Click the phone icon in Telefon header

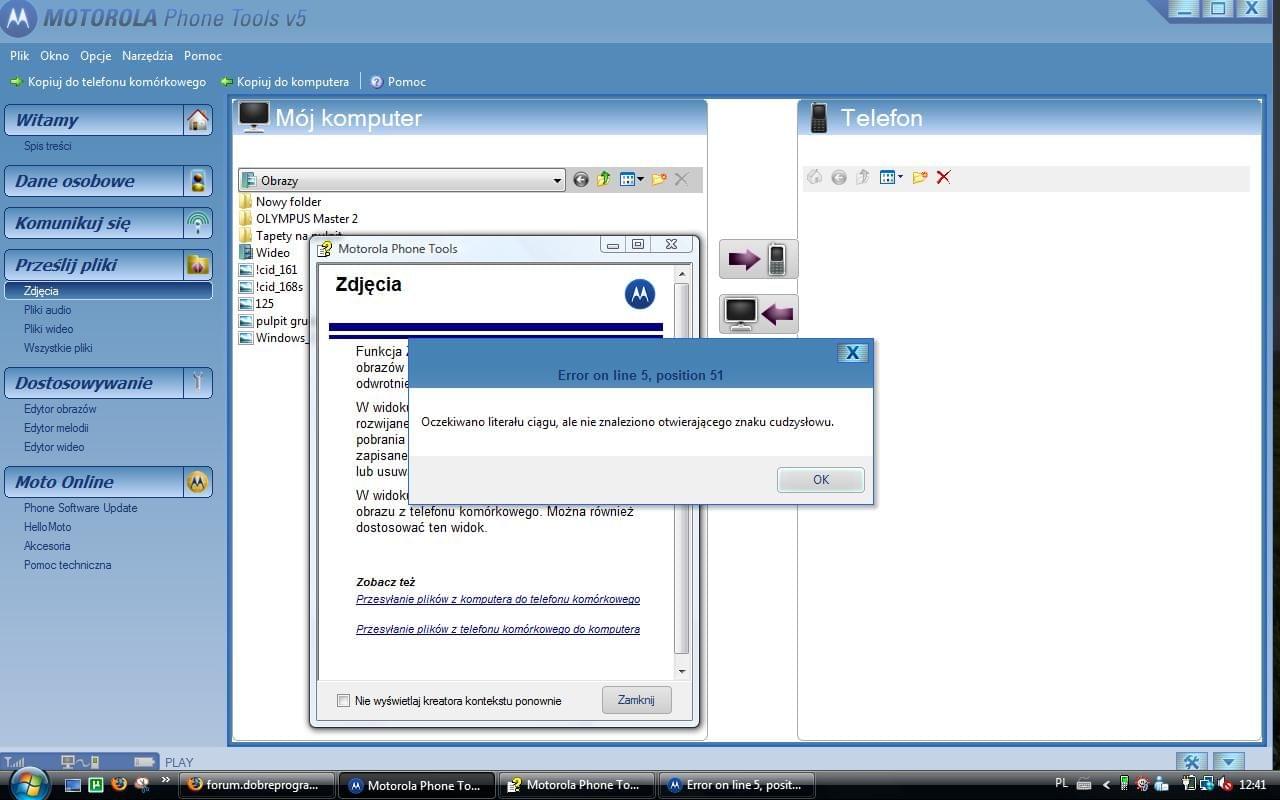pyautogui.click(x=819, y=118)
